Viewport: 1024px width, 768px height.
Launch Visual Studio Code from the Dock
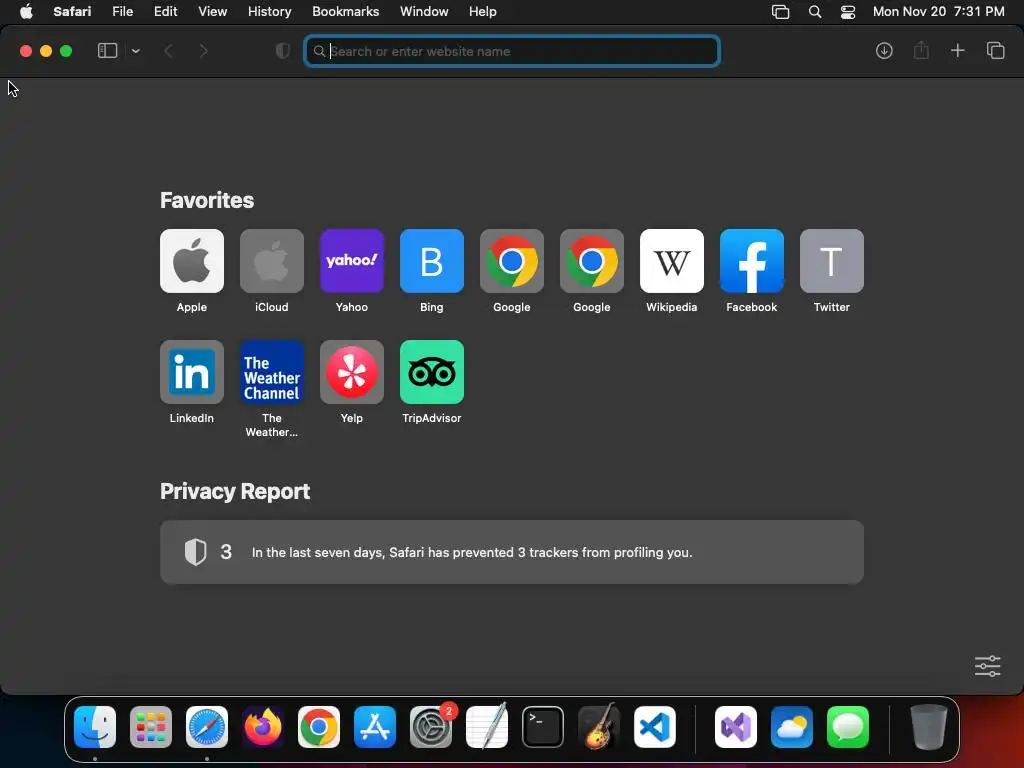[x=654, y=726]
